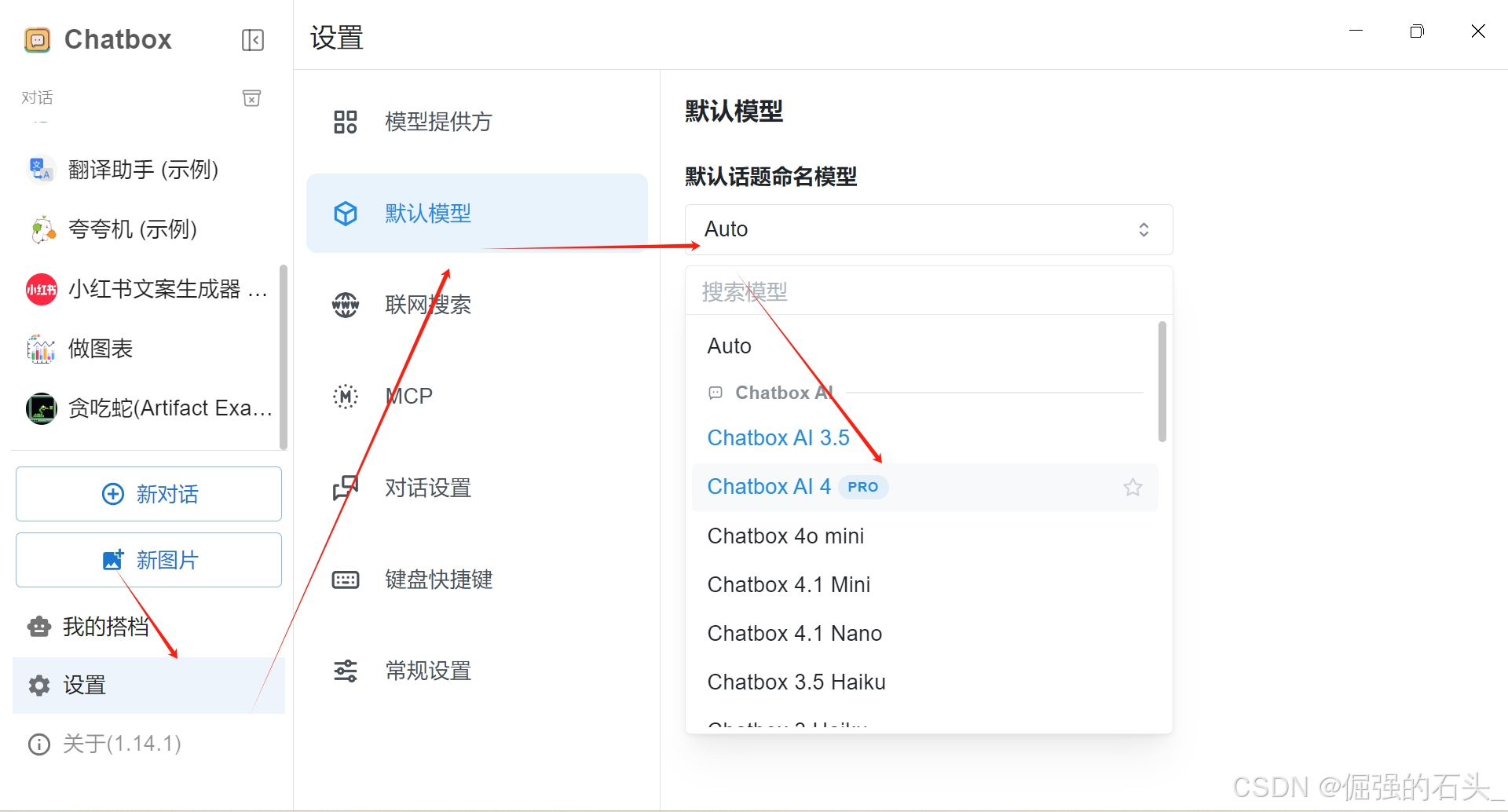The width and height of the screenshot is (1508, 812).
Task: Select Chatbox 3.5 Haiku model
Action: click(x=924, y=682)
